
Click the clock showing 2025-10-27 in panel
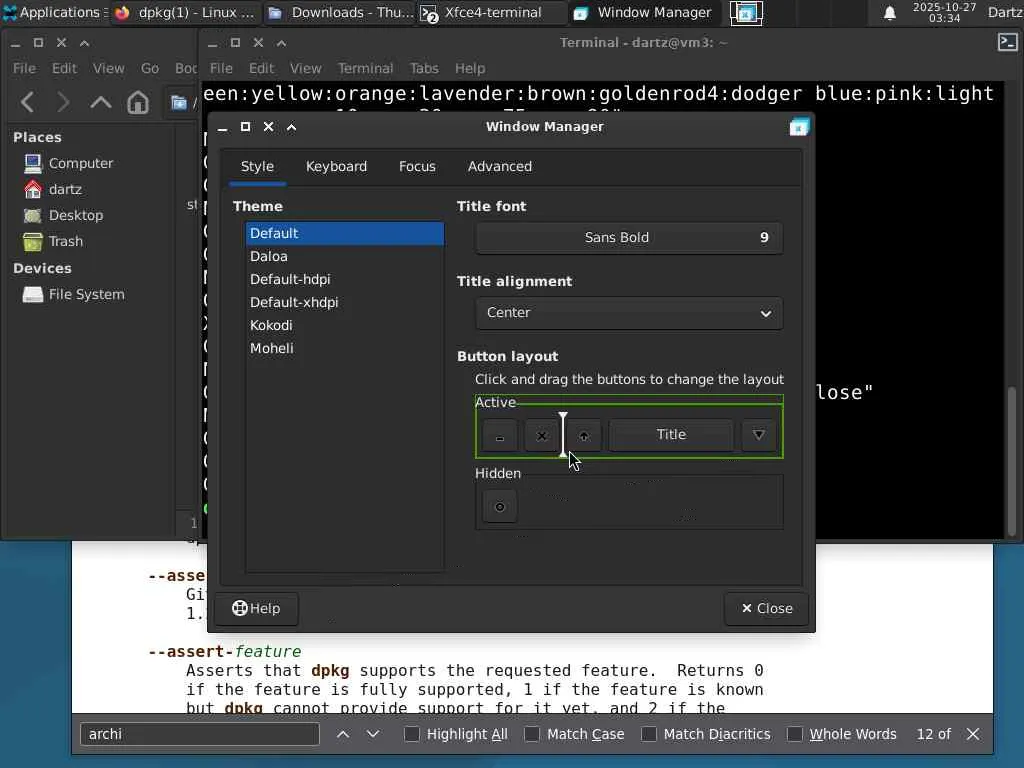coord(944,12)
